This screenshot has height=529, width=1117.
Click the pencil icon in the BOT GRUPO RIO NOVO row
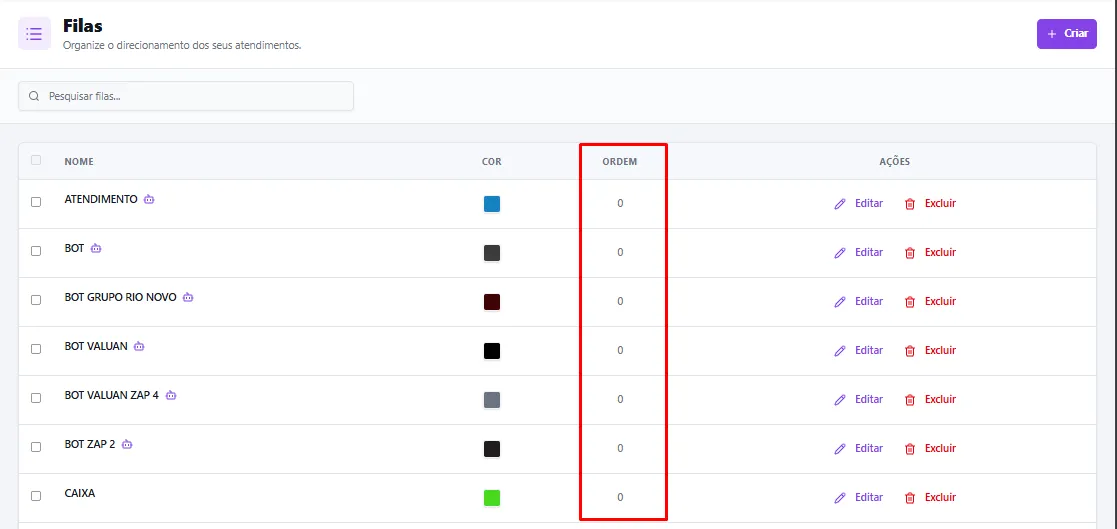click(x=840, y=302)
